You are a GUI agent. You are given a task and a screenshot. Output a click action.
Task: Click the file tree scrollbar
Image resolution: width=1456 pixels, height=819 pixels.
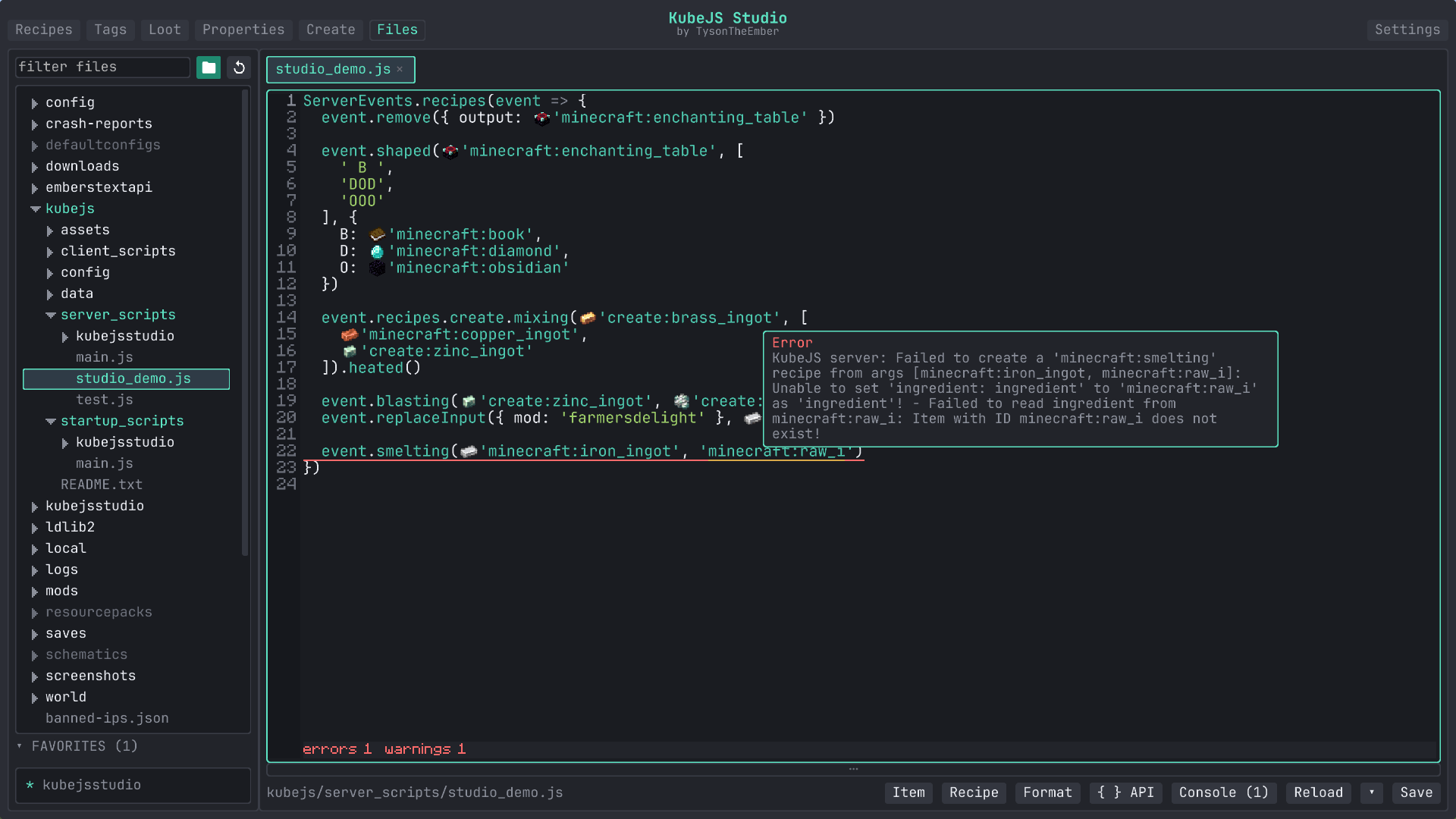click(245, 323)
